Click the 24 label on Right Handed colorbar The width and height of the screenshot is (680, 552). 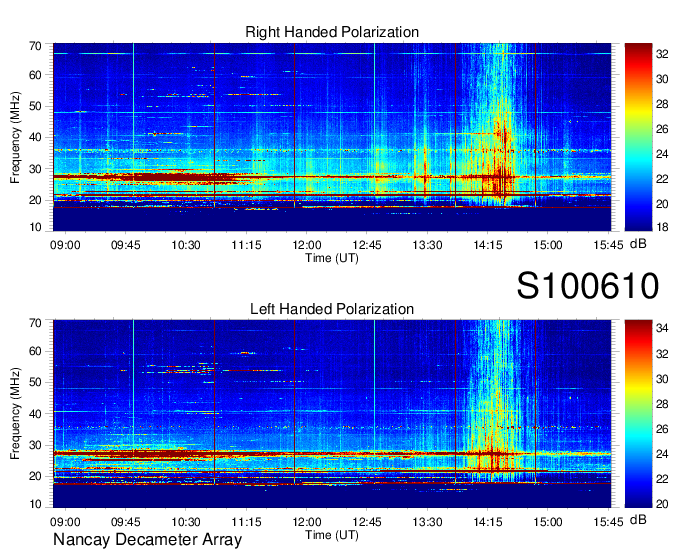click(x=662, y=154)
